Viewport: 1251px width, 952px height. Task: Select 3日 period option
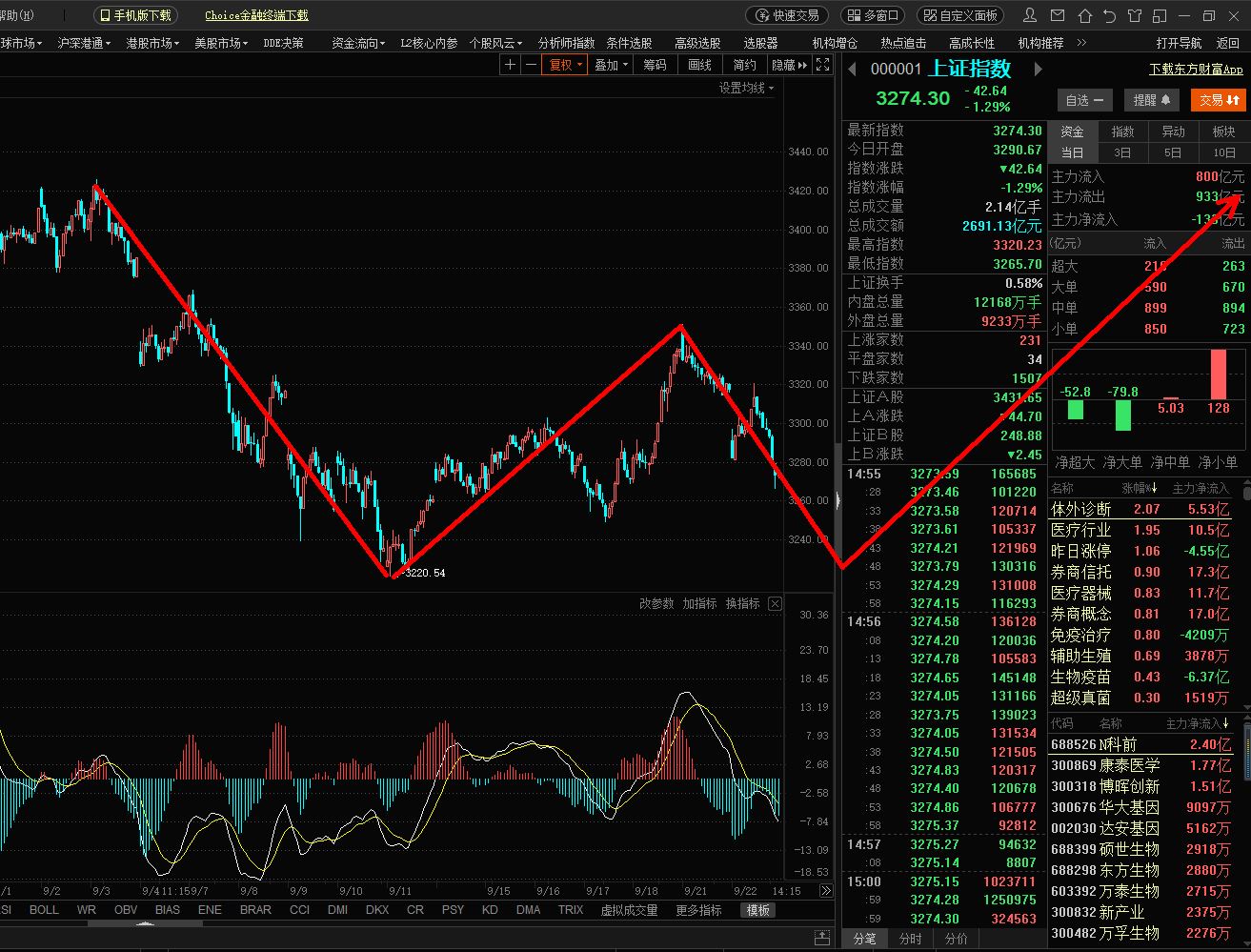[1123, 152]
